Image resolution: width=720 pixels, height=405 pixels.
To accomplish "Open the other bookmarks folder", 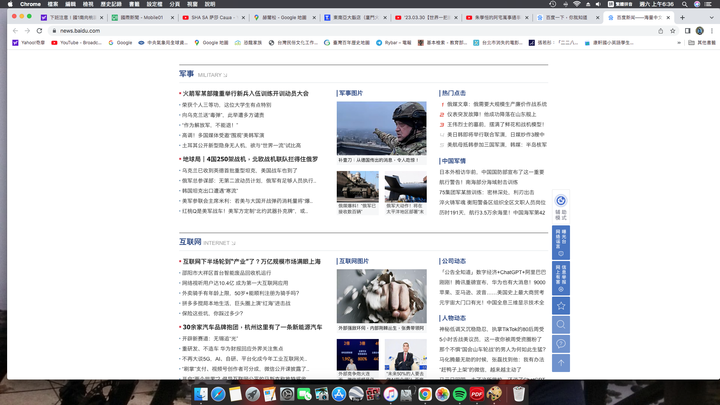I will tap(702, 43).
